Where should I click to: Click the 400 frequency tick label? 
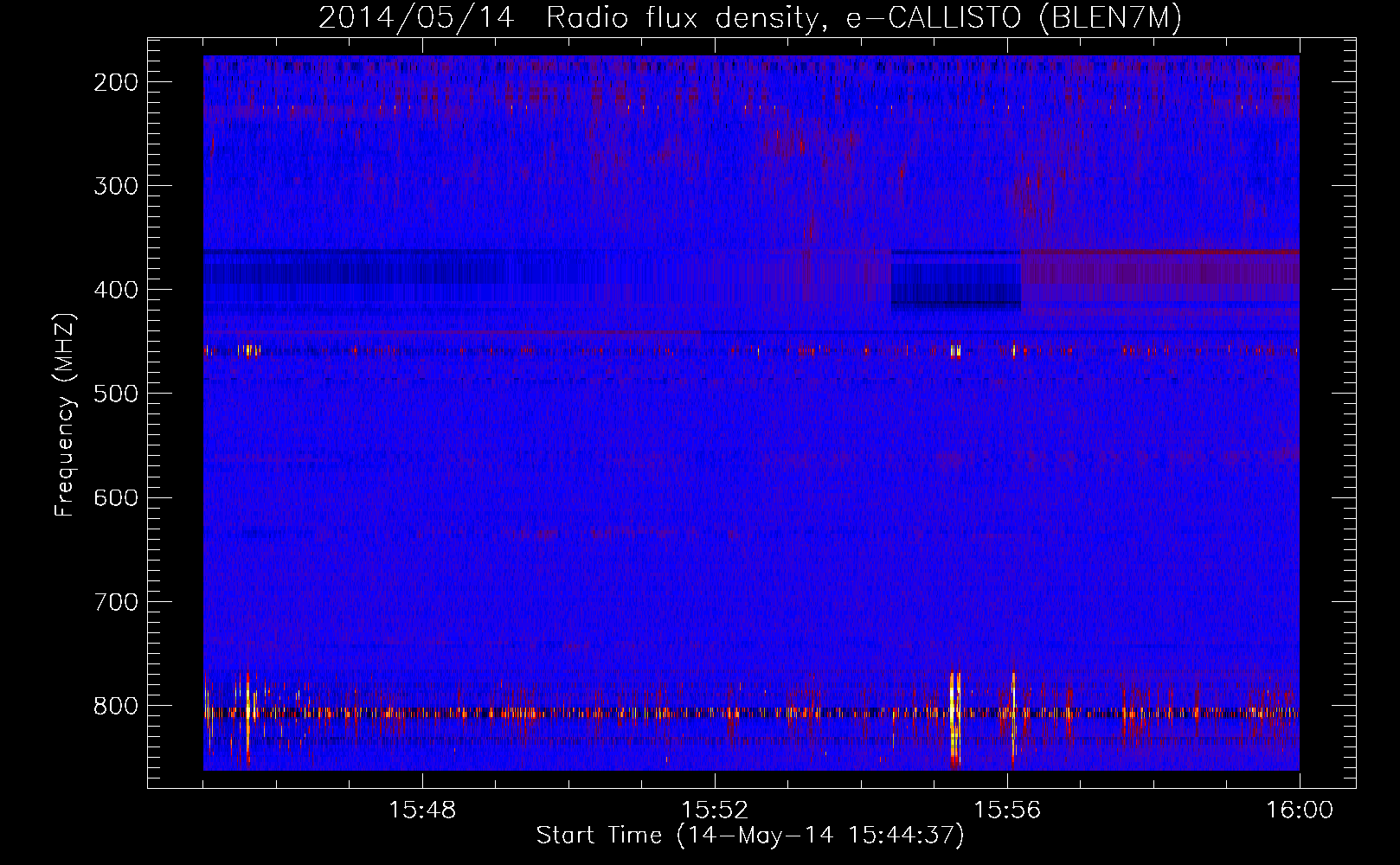tap(116, 290)
